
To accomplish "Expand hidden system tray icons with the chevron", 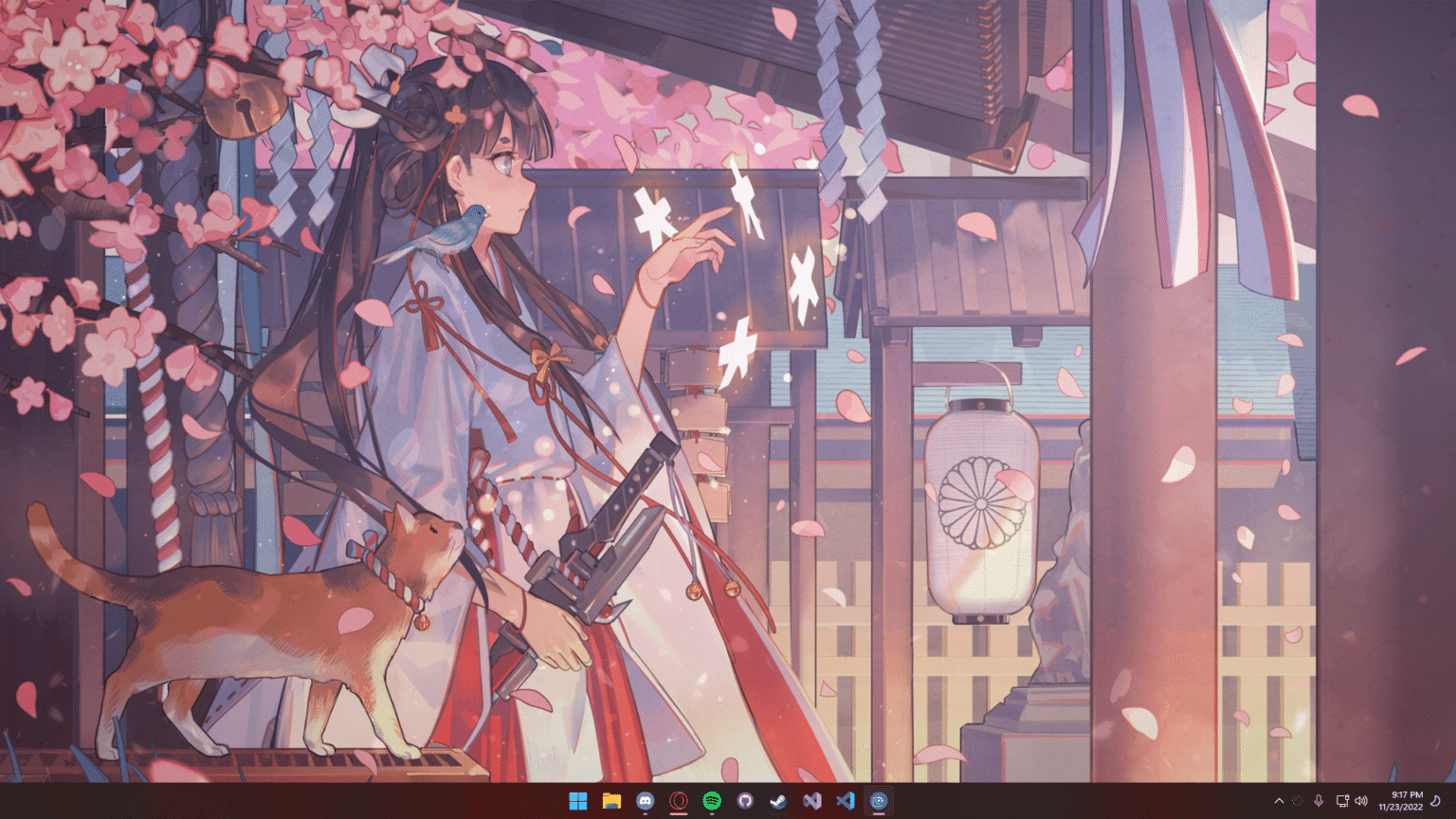I will point(1280,801).
